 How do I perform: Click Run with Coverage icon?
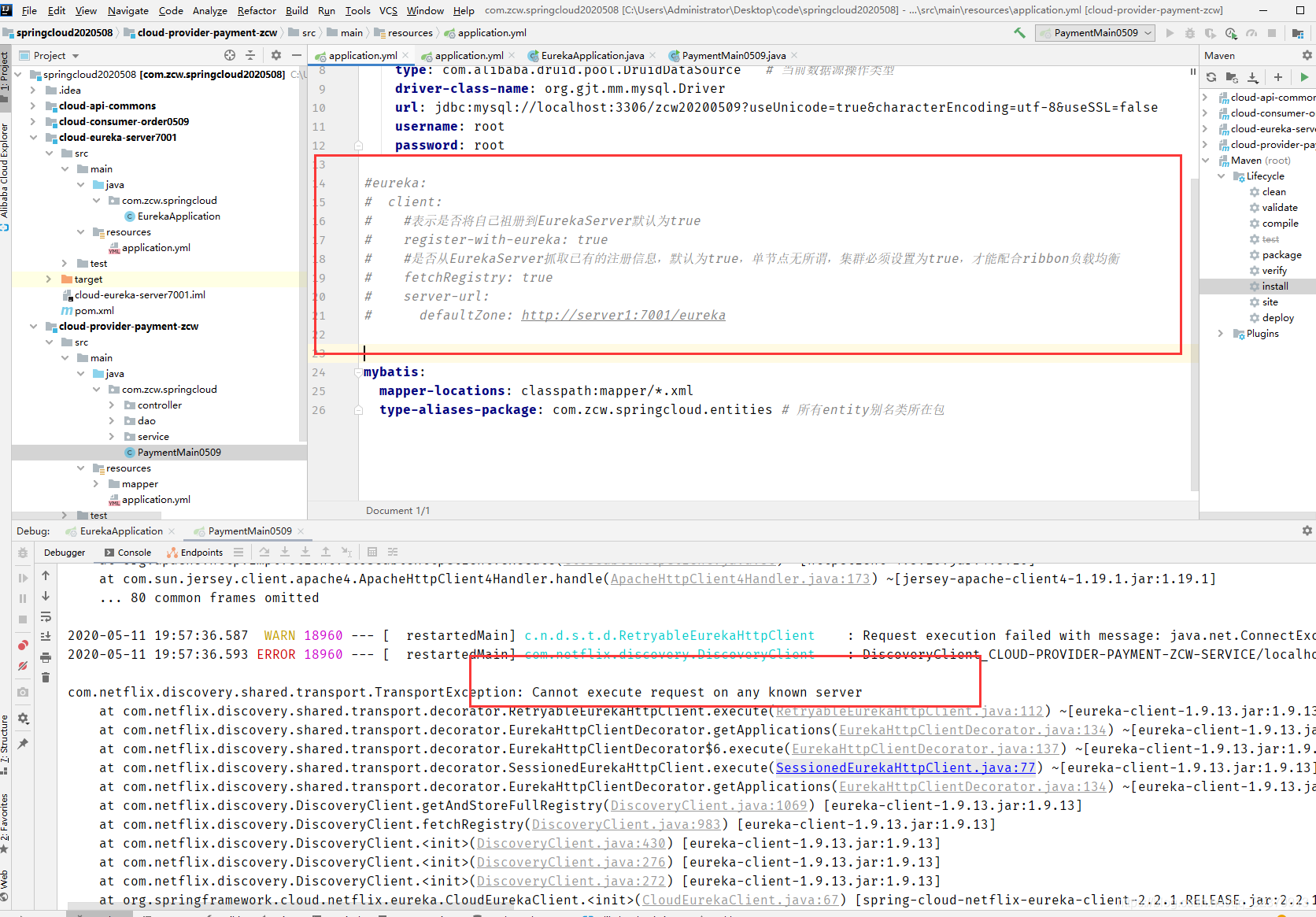pos(1211,33)
